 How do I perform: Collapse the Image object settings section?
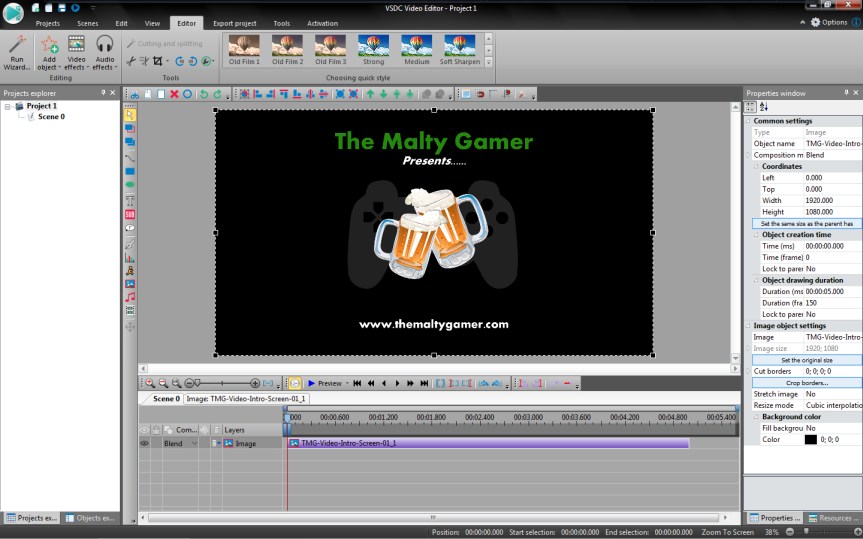pos(748,325)
